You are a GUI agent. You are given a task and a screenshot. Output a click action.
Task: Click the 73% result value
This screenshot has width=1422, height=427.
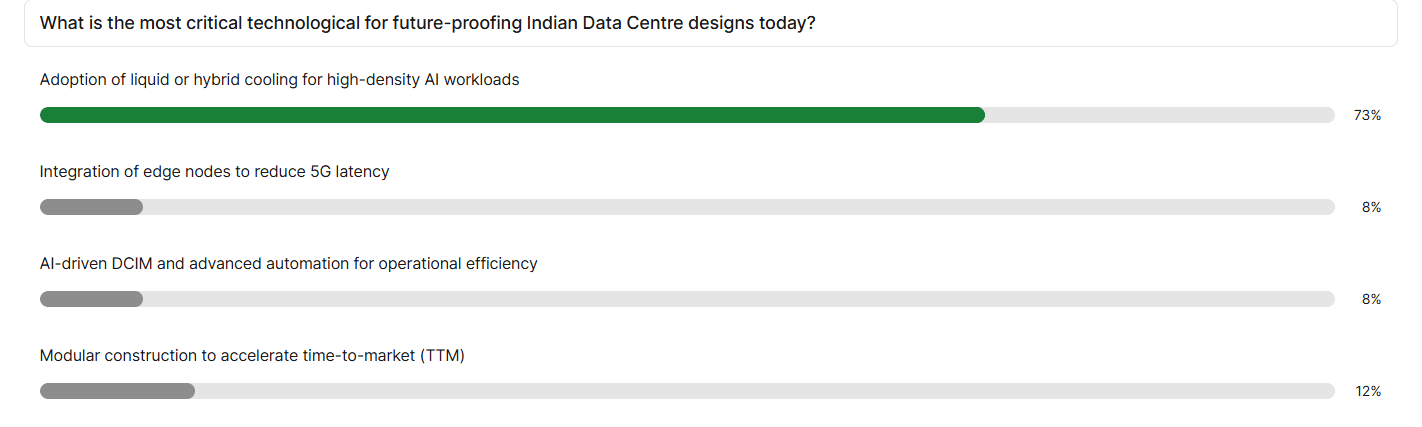coord(1367,115)
